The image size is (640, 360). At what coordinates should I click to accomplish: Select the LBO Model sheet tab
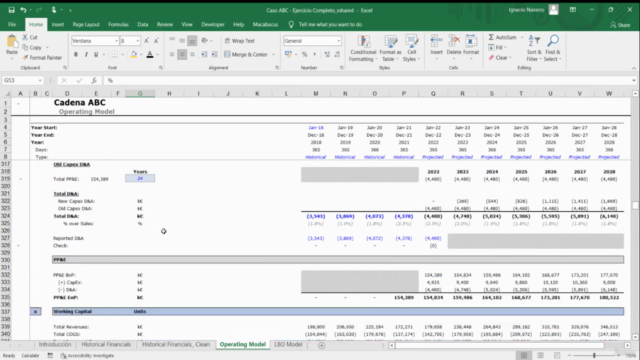(x=288, y=344)
